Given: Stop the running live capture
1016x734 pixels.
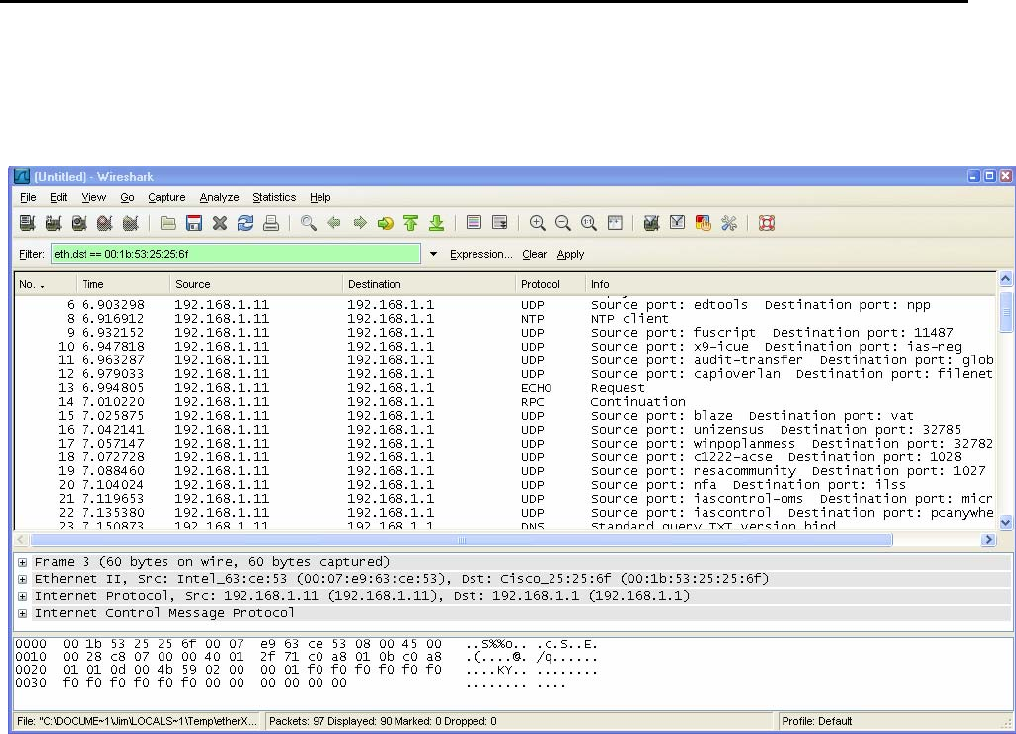Looking at the screenshot, I should point(104,224).
